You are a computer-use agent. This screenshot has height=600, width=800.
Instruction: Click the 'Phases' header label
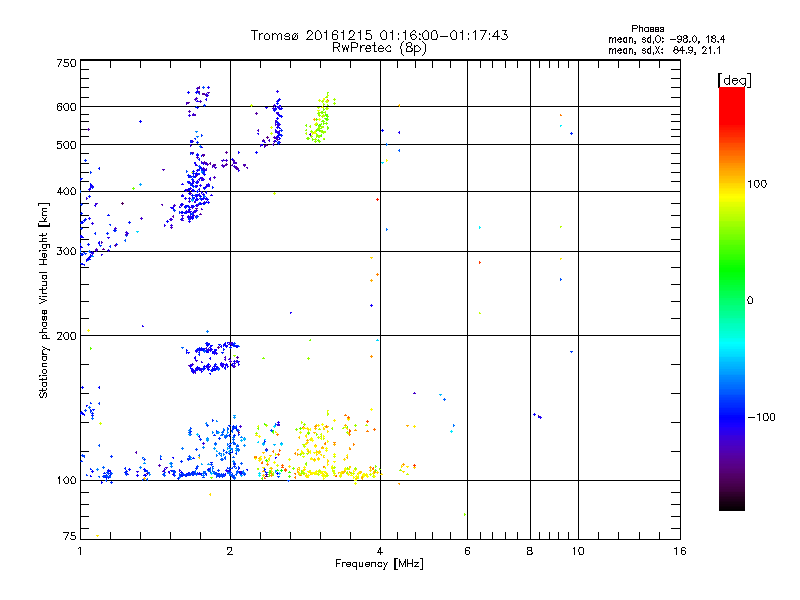click(647, 29)
